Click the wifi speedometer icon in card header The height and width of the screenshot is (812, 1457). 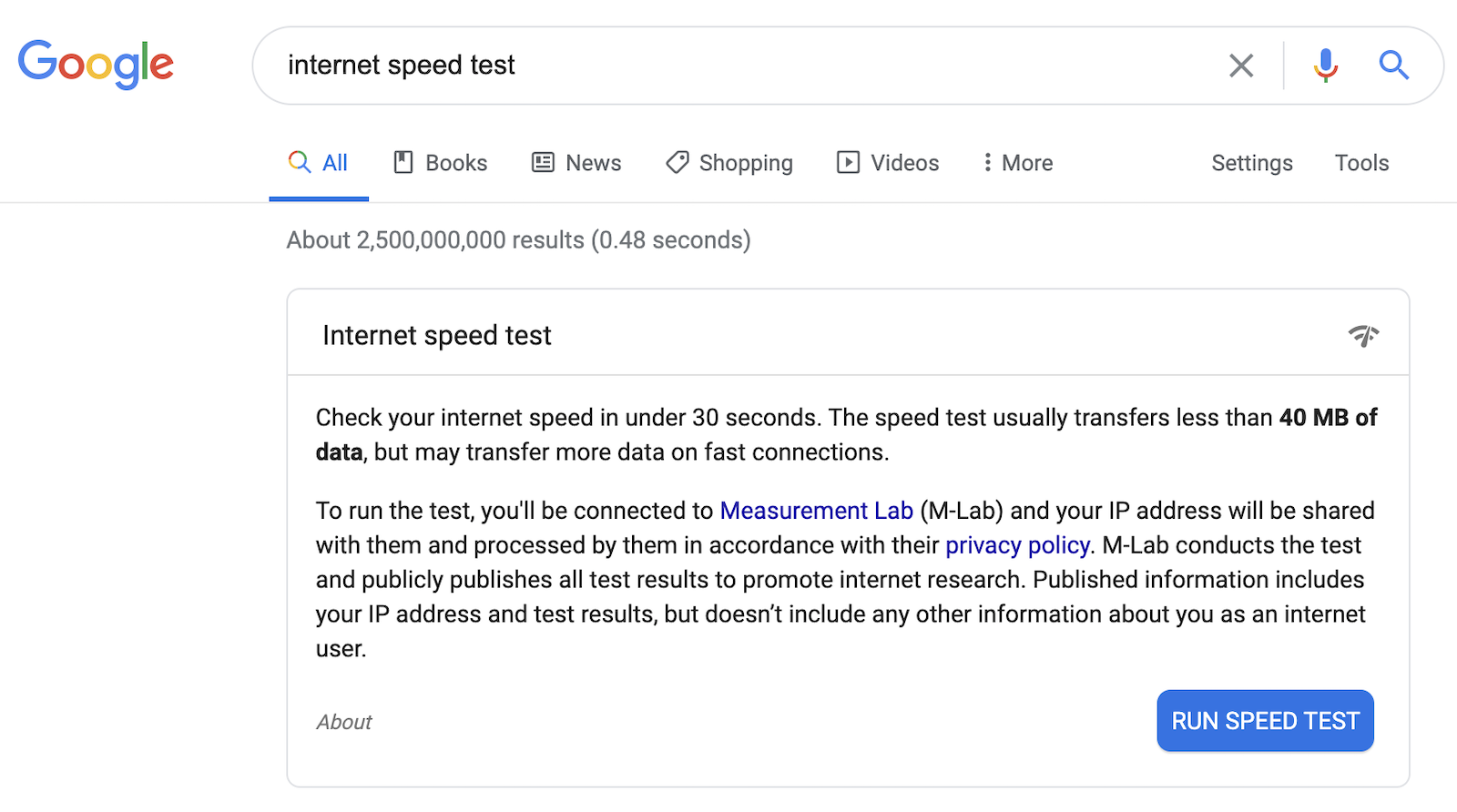[x=1364, y=335]
